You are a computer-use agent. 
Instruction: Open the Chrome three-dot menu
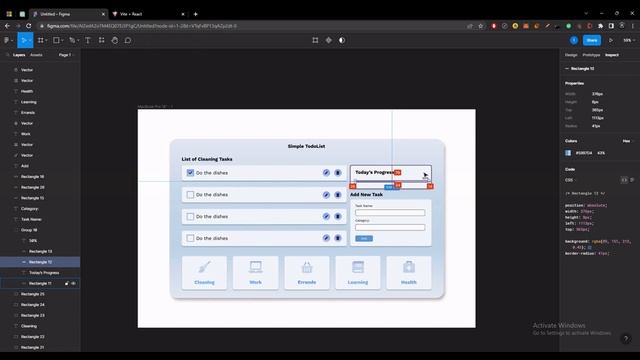(x=632, y=26)
